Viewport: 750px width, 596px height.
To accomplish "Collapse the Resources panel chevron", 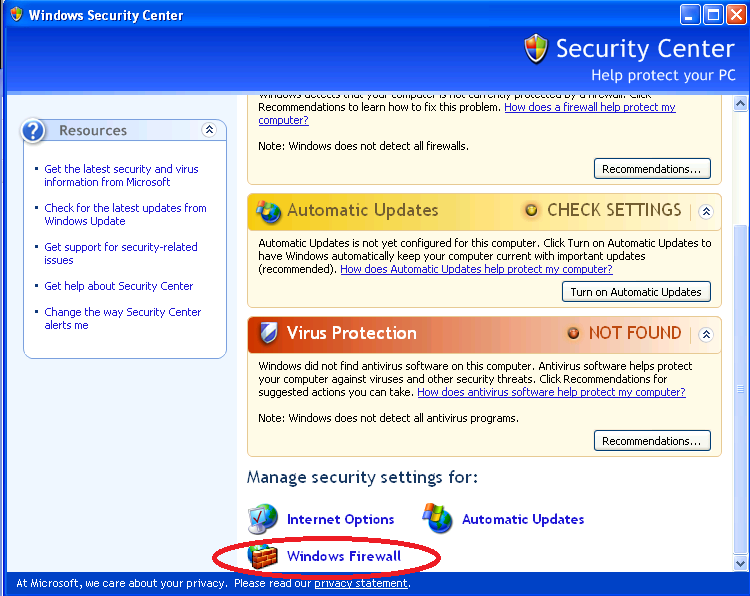I will [x=209, y=130].
